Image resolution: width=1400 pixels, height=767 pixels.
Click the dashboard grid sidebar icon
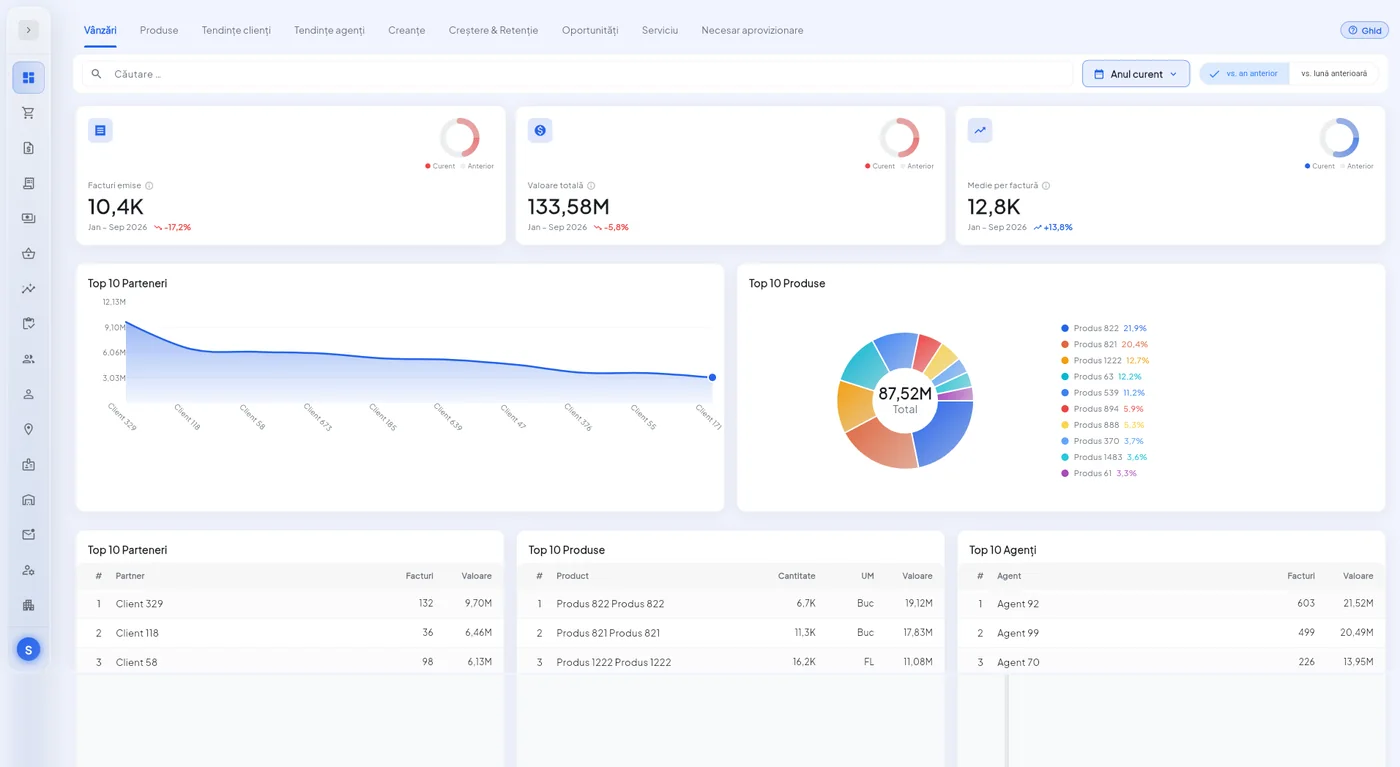28,78
